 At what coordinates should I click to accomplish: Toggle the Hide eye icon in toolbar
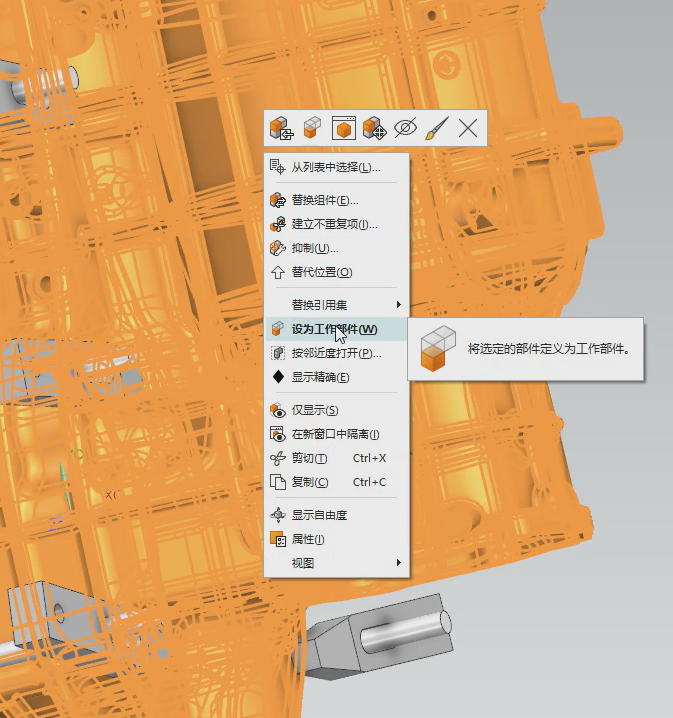pos(405,128)
